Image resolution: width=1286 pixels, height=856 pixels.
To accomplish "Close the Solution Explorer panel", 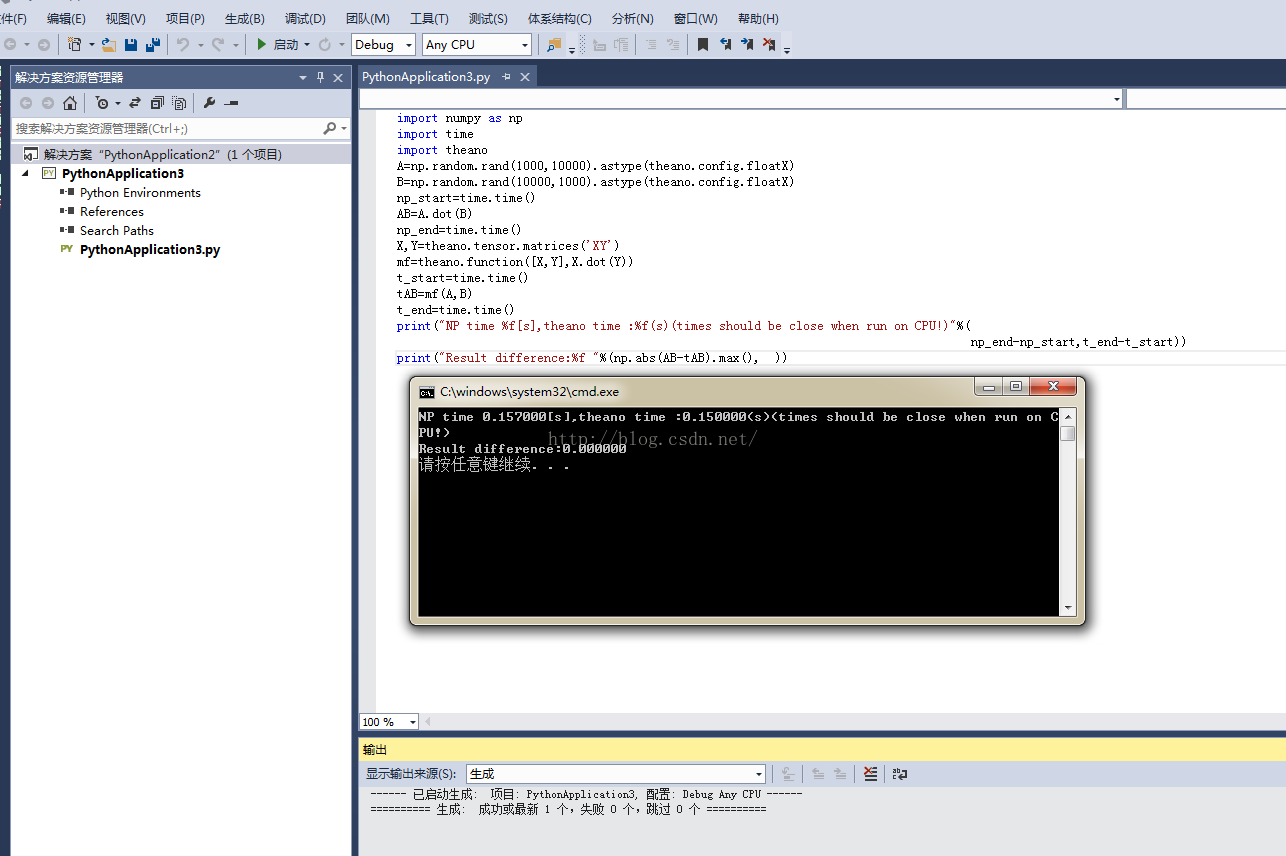I will tap(339, 77).
